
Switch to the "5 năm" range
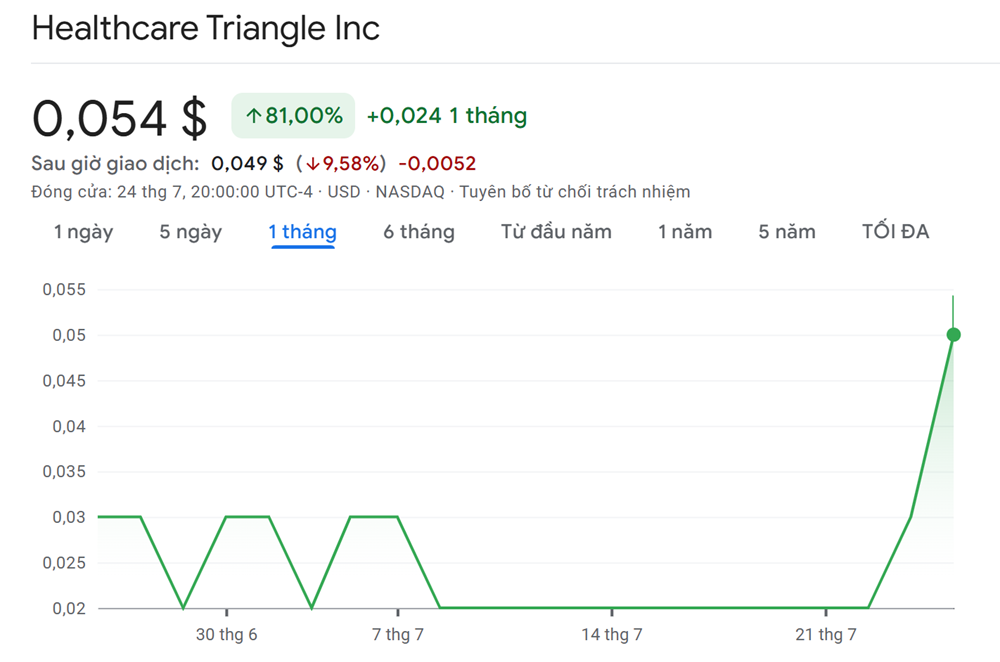pos(786,232)
